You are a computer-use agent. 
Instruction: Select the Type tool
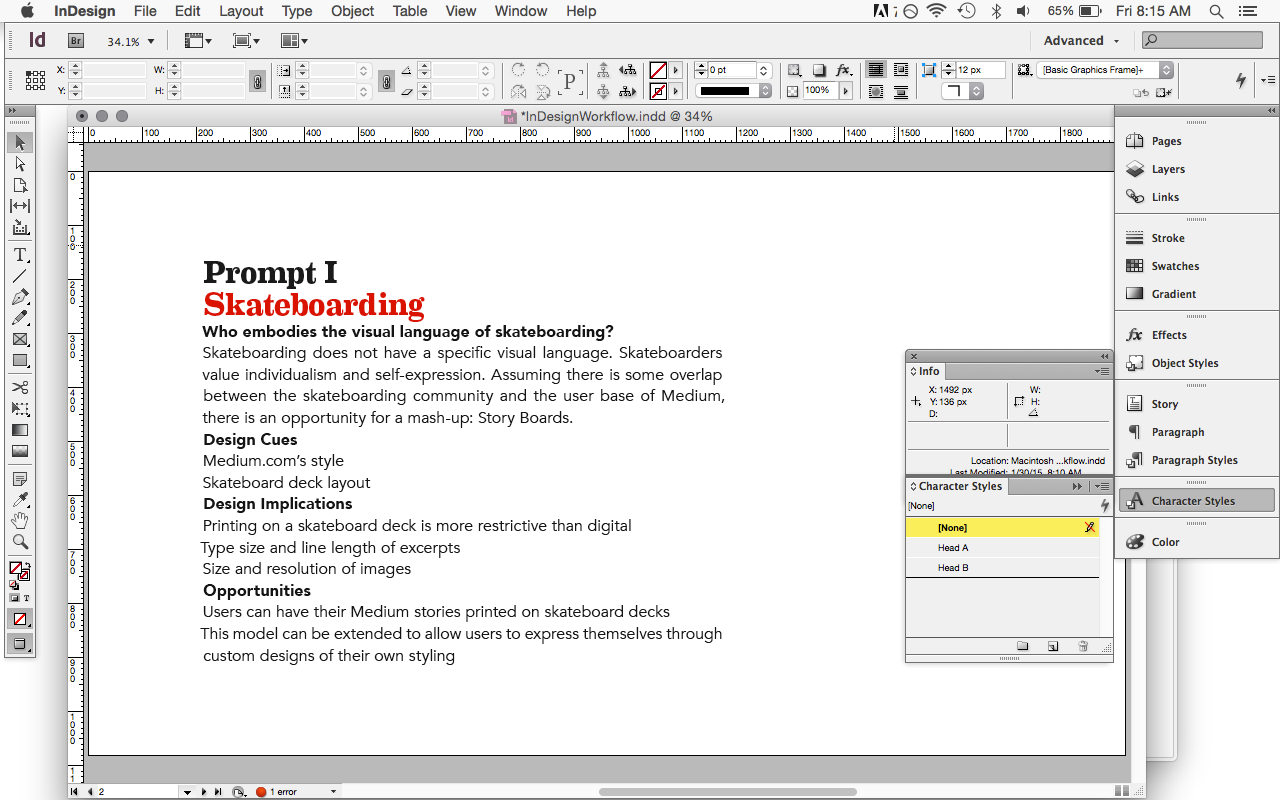coord(18,255)
